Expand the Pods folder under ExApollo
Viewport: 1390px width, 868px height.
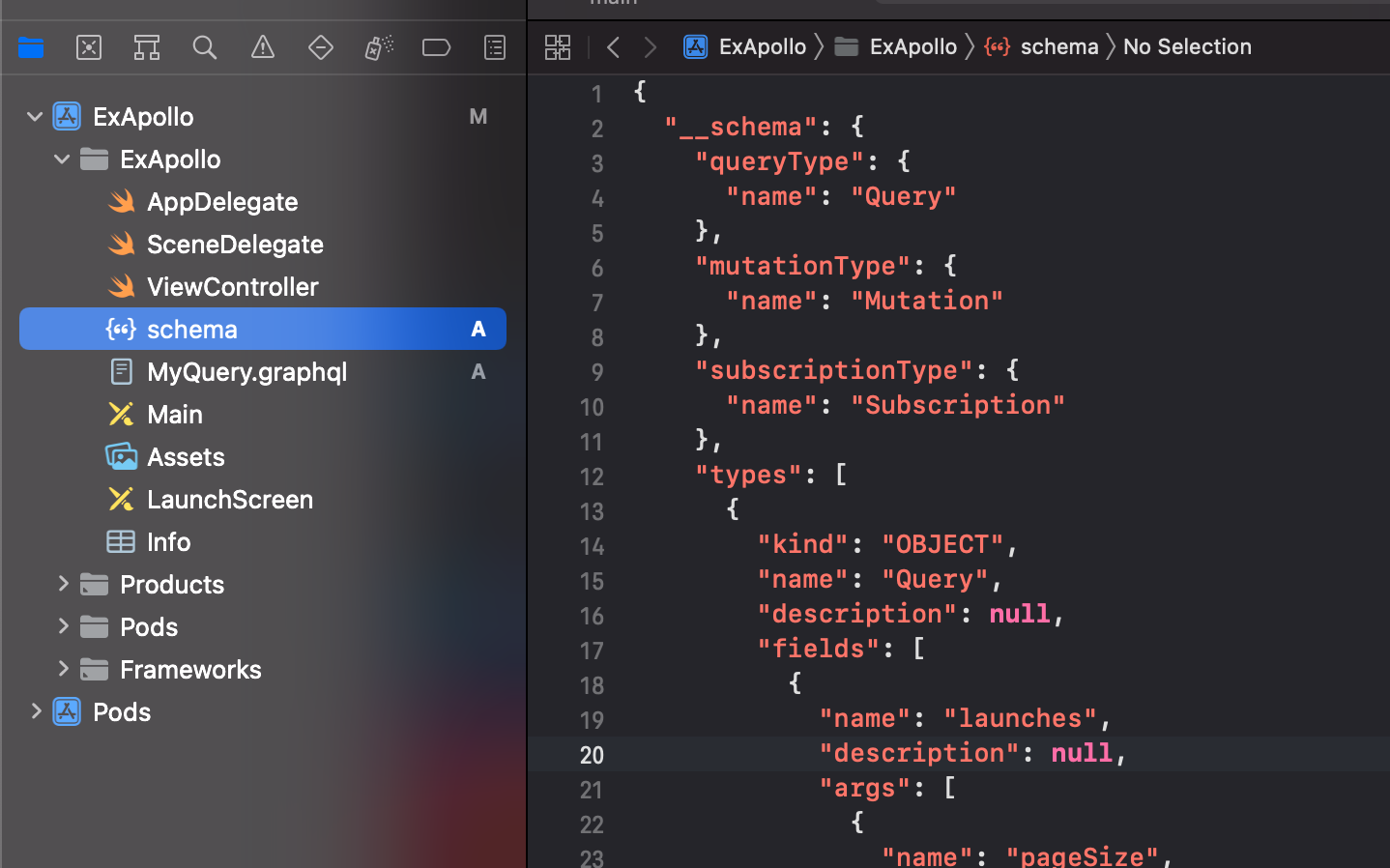click(x=63, y=626)
